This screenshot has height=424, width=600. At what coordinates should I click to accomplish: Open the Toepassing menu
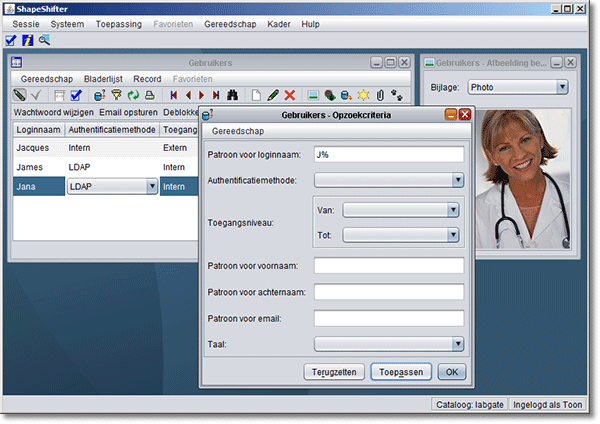[119, 24]
